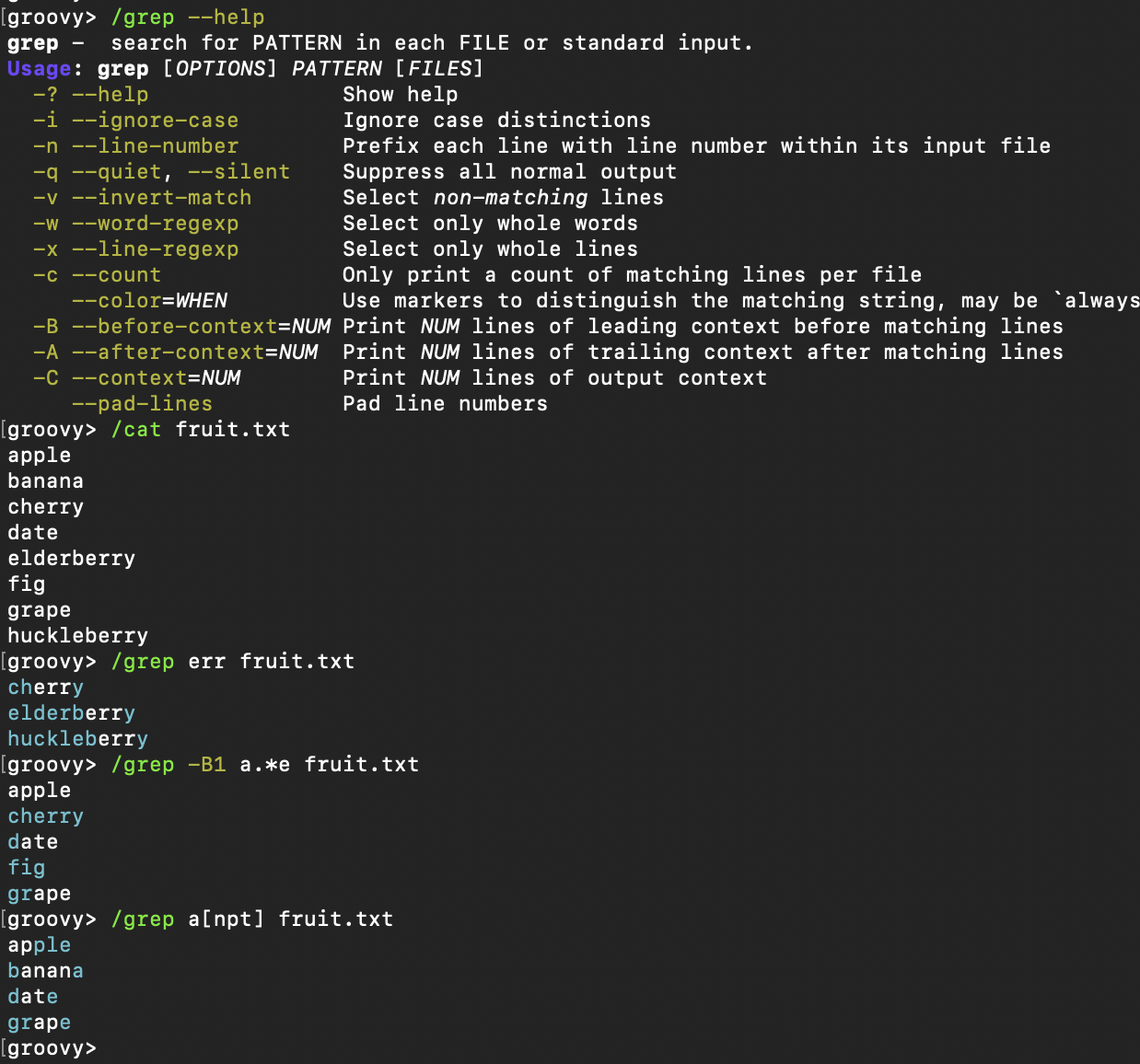Viewport: 1140px width, 1064px height.
Task: Click the '--line-number' option
Action: [155, 146]
